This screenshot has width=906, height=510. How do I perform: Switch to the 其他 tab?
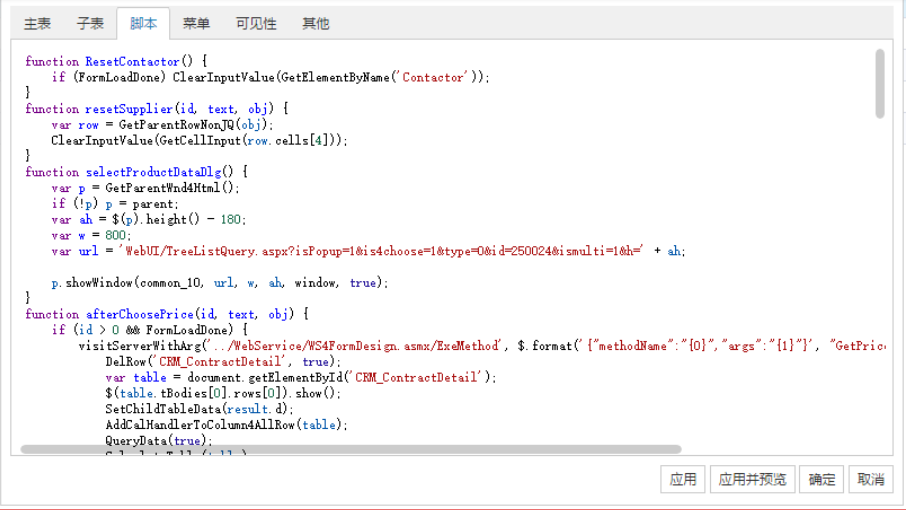315,23
